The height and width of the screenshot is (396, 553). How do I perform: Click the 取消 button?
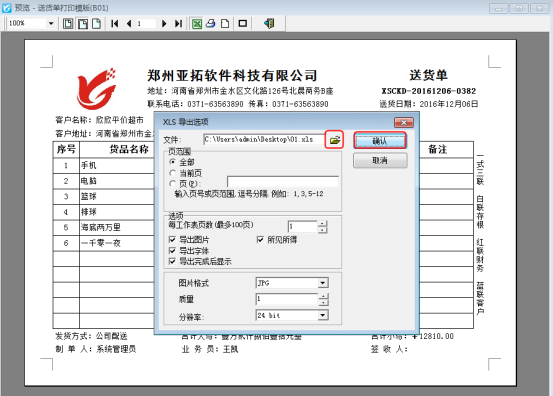[380, 160]
